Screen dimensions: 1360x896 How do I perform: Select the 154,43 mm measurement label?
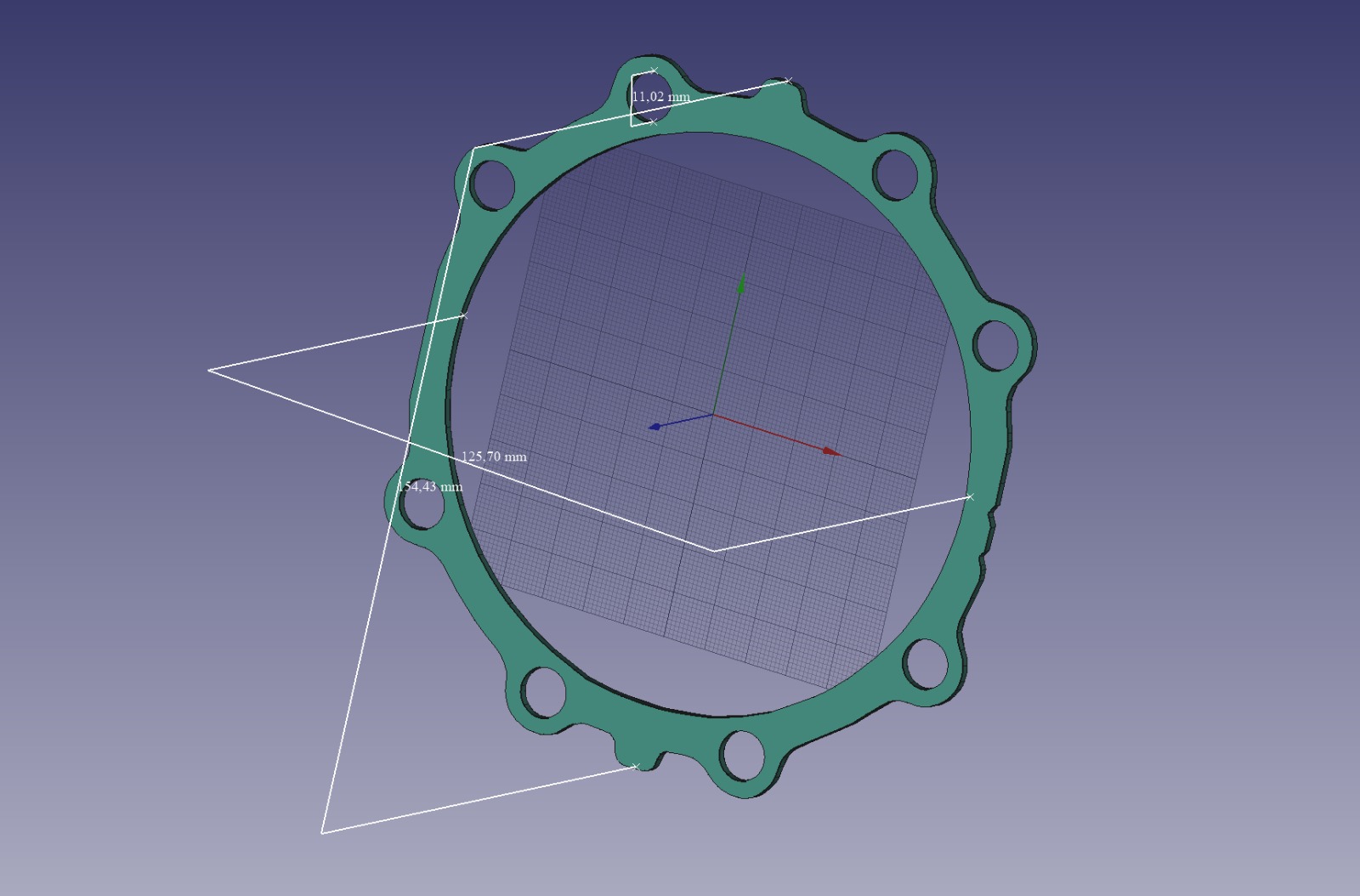click(430, 486)
